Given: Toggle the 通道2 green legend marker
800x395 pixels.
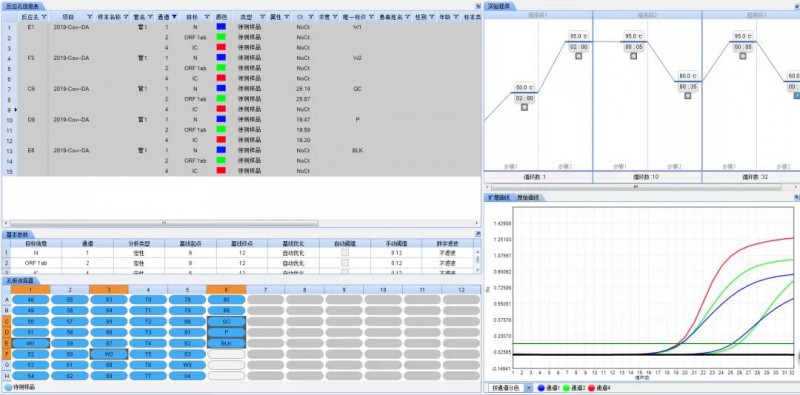Looking at the screenshot, I should point(566,388).
